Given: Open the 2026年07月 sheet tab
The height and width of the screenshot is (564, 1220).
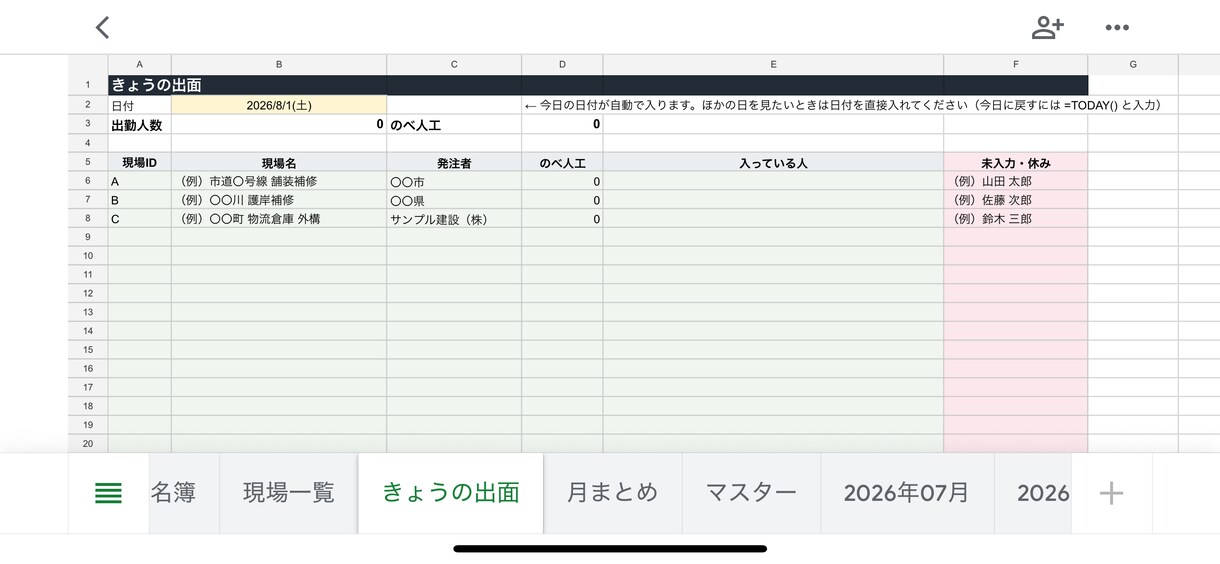Looking at the screenshot, I should [x=907, y=493].
